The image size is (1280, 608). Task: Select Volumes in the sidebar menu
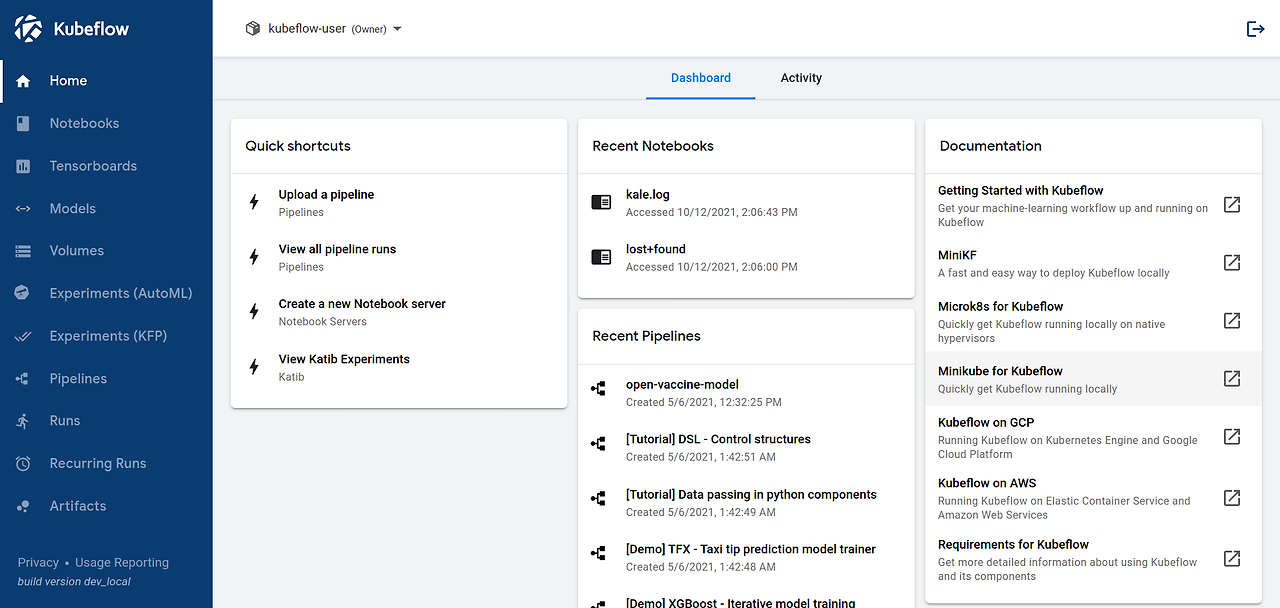[x=106, y=251]
